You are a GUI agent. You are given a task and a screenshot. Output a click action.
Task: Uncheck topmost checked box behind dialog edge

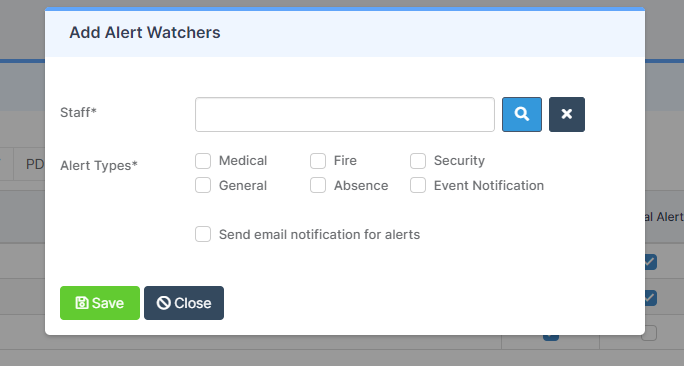[650, 262]
